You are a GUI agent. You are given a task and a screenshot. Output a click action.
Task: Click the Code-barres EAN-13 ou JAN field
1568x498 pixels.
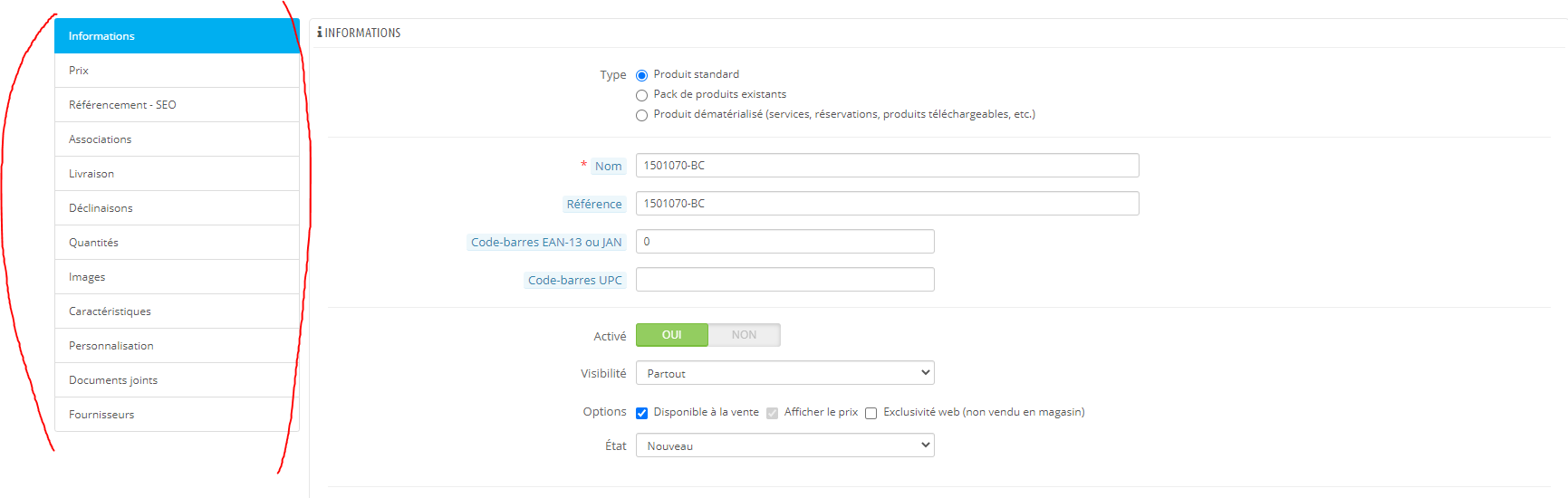tap(784, 242)
